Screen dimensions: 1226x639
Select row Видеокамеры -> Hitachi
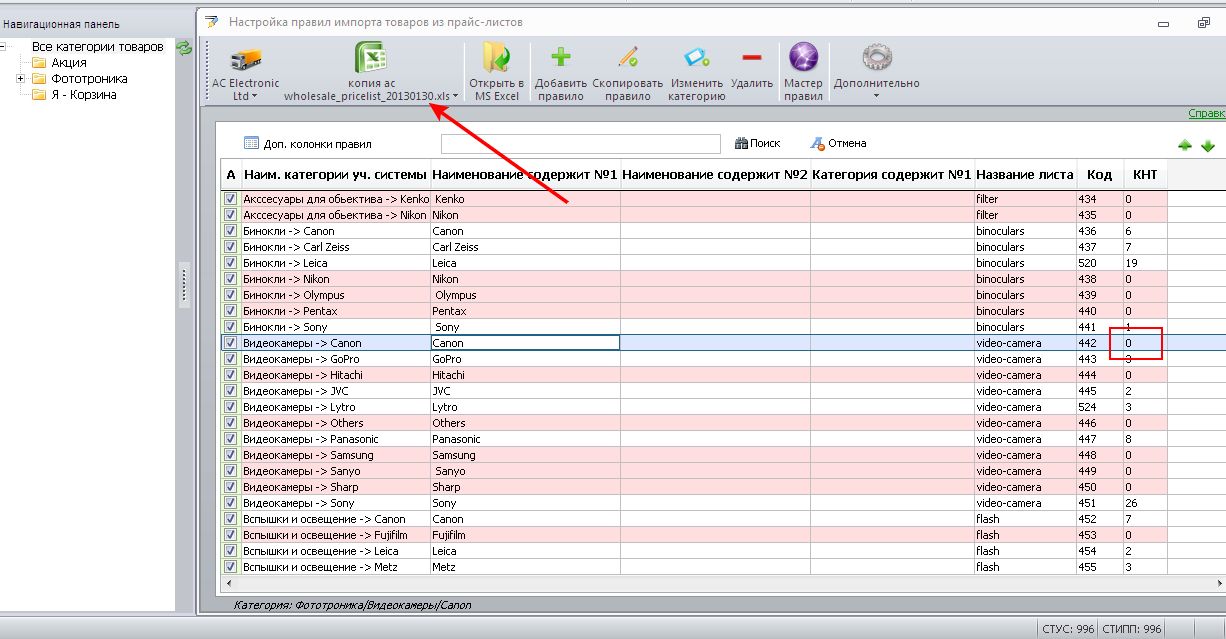[x=723, y=375]
